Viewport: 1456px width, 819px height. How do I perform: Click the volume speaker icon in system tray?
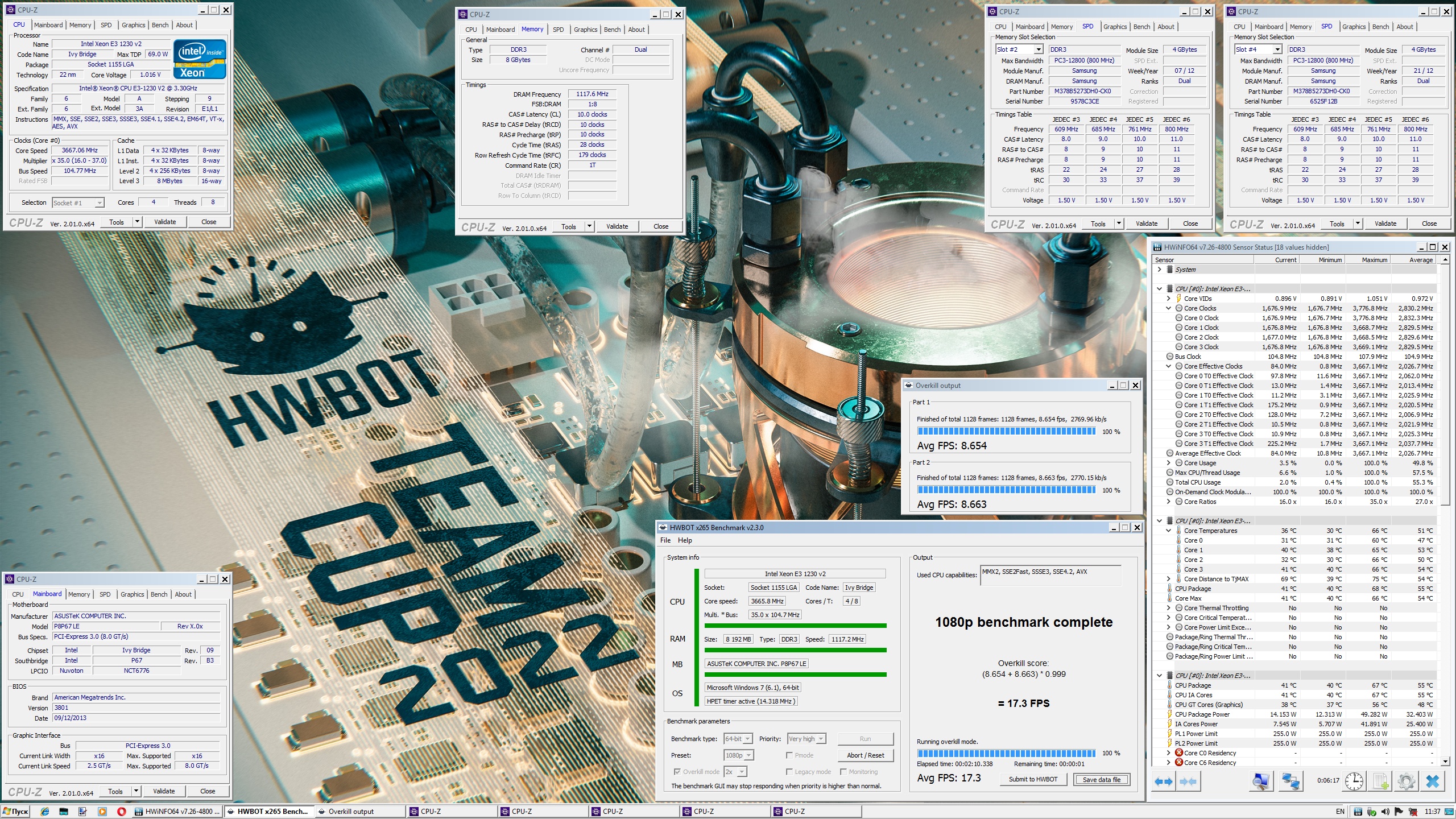[1385, 812]
